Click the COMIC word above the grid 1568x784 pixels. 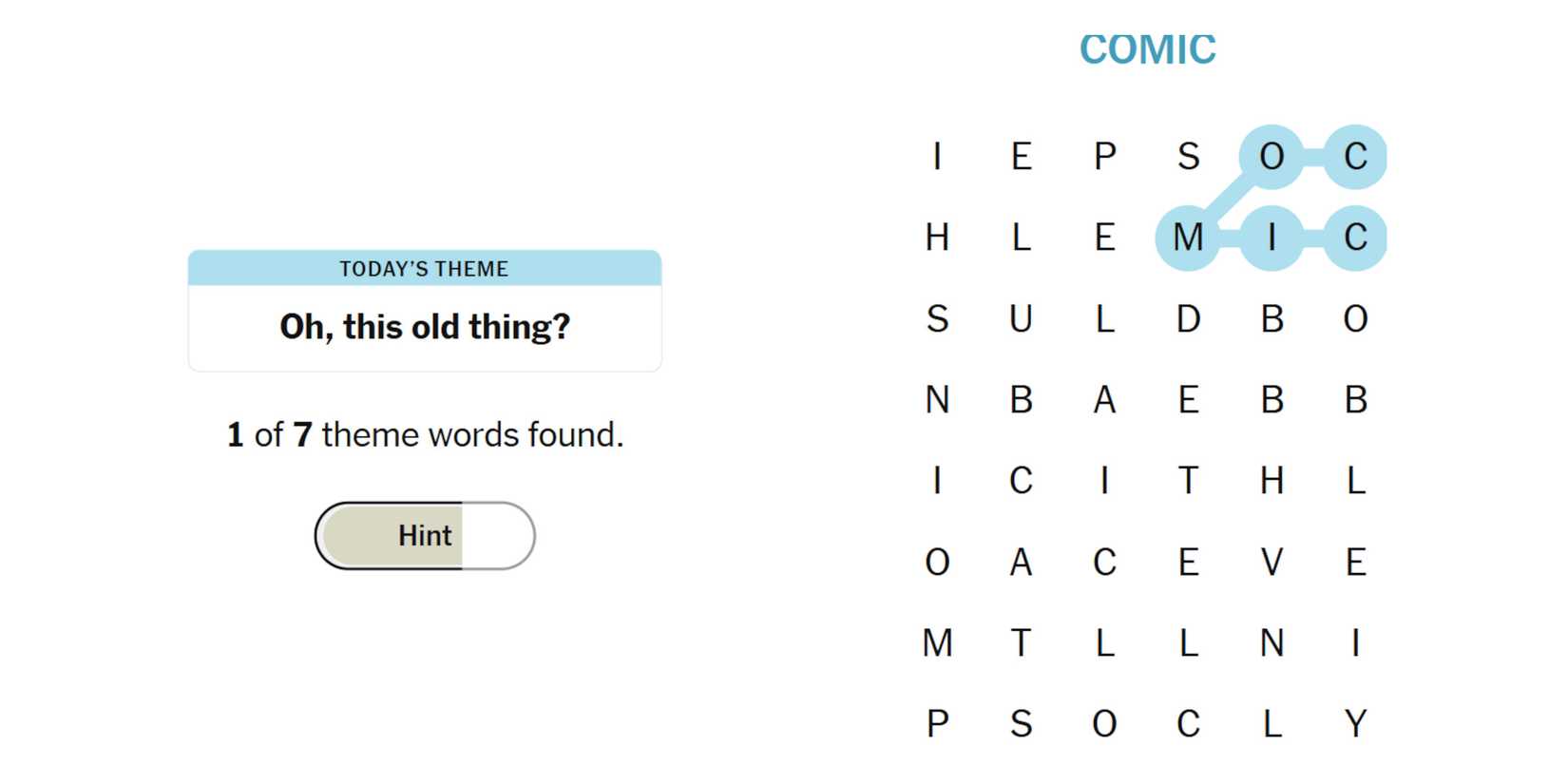coord(1147,50)
